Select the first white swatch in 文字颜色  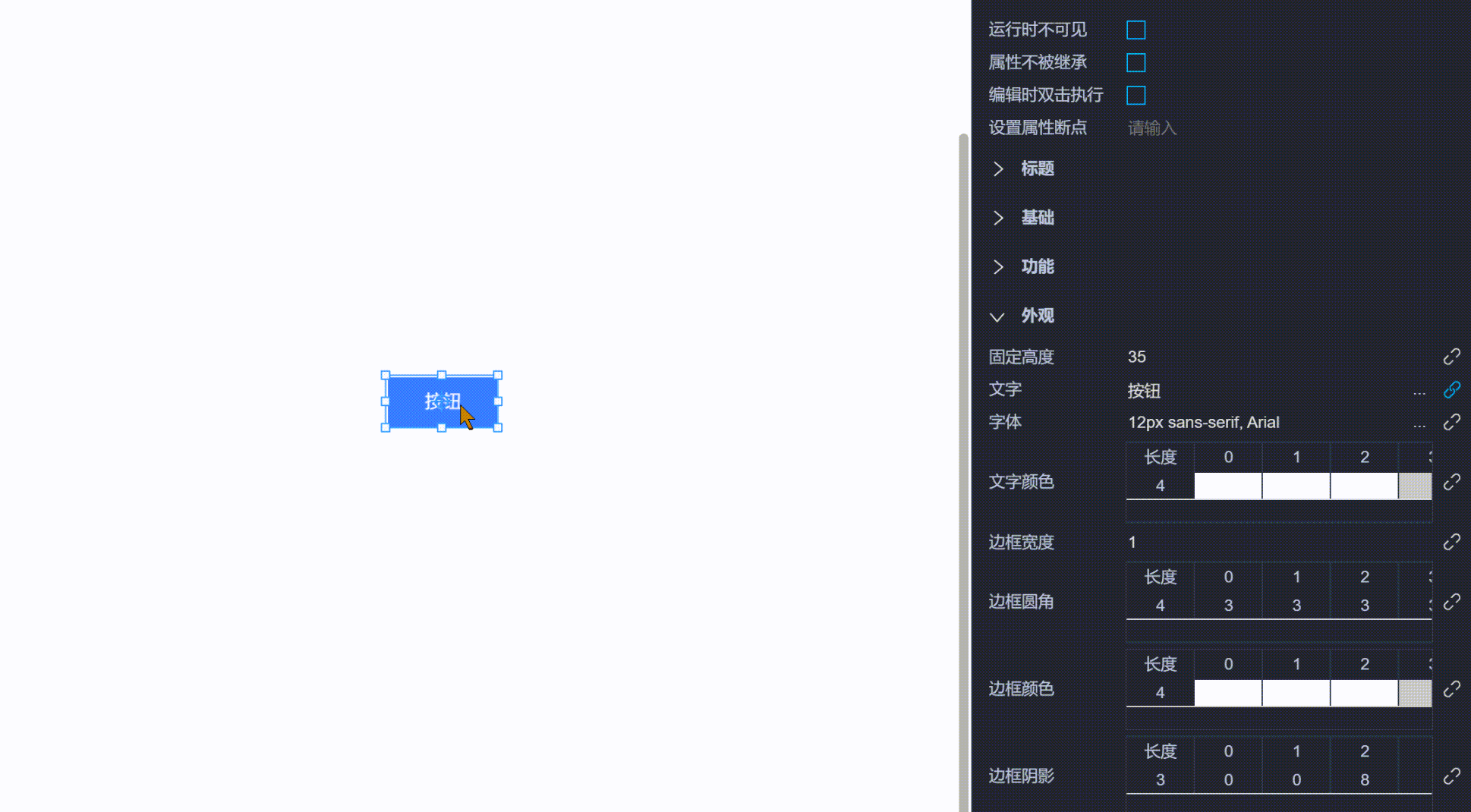pyautogui.click(x=1227, y=486)
